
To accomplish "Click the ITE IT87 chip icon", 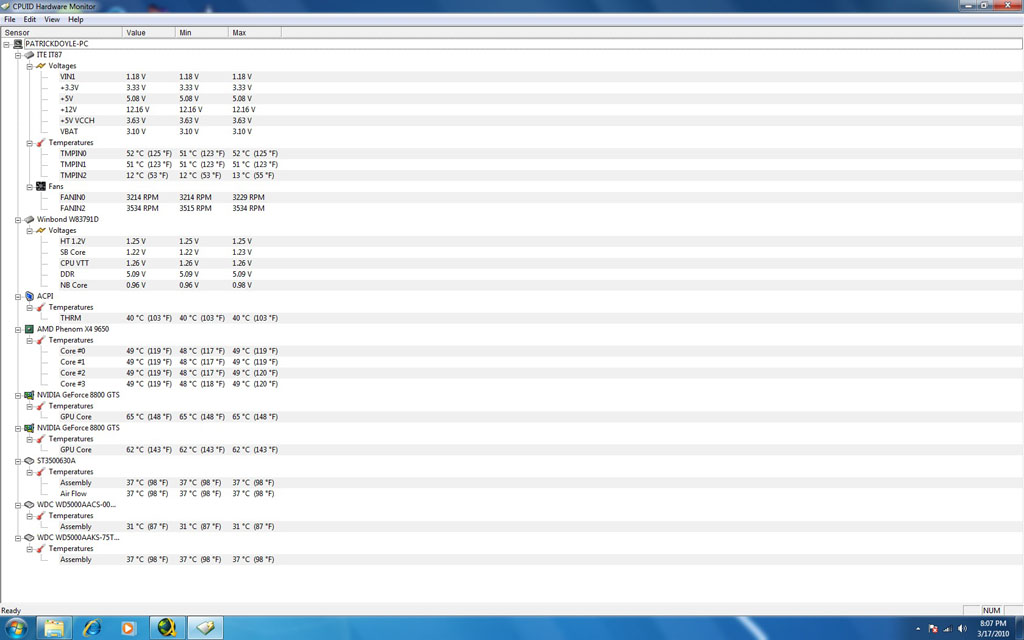I will 29,55.
